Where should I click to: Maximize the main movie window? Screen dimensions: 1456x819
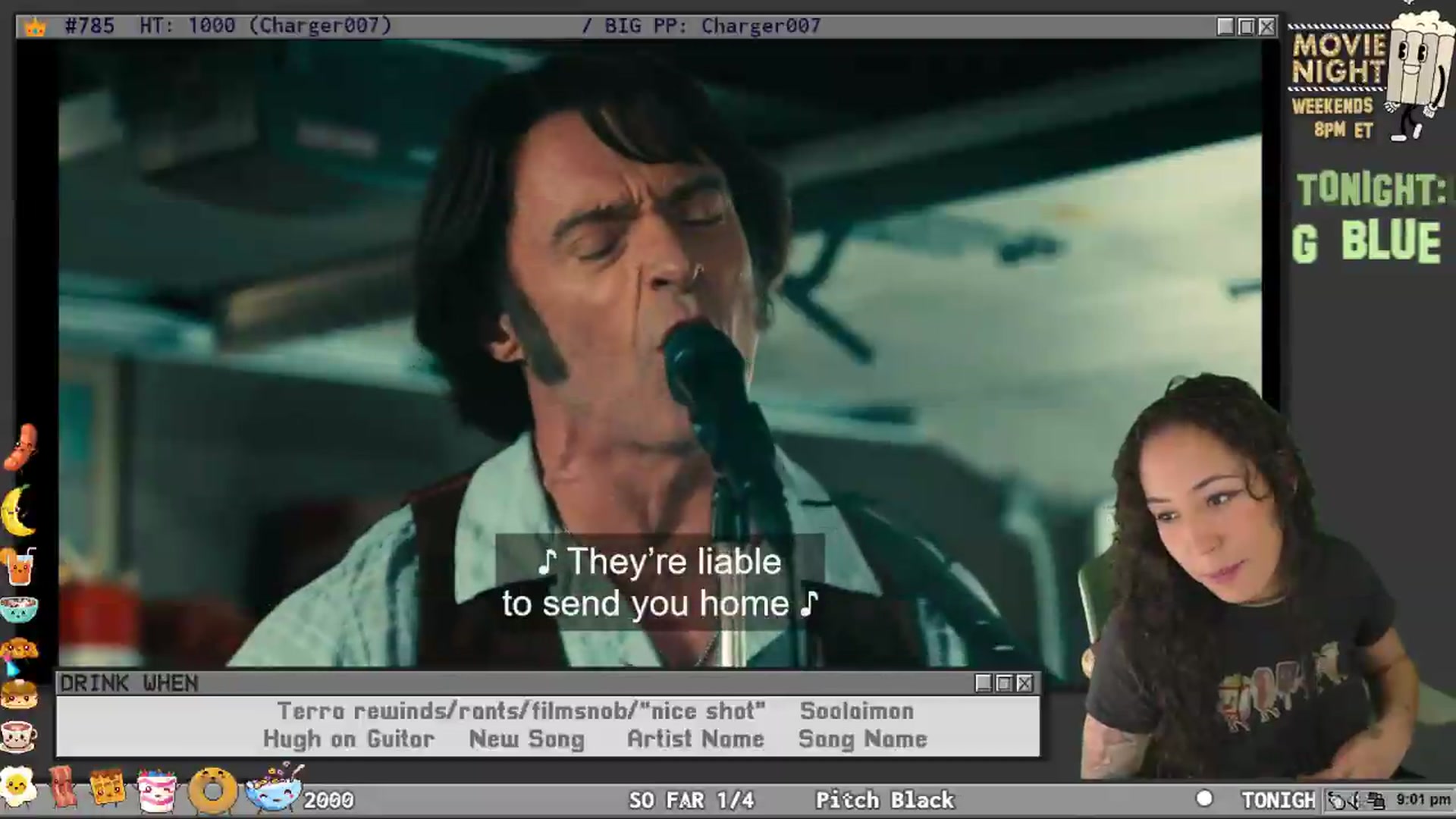tap(1246, 27)
